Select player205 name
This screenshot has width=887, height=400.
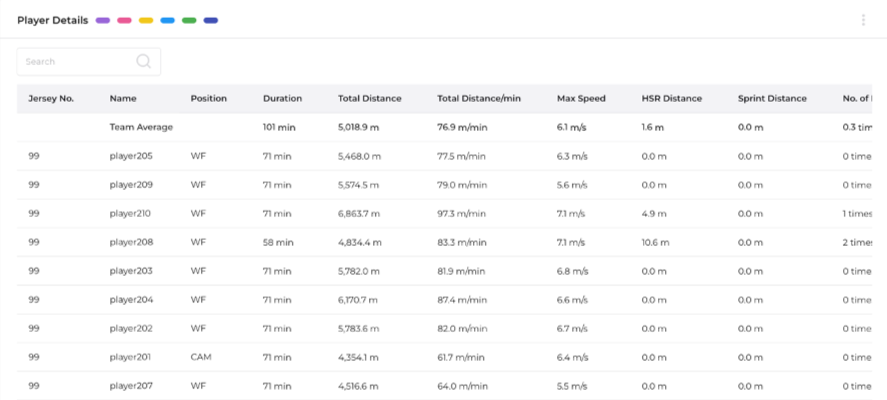(131, 156)
